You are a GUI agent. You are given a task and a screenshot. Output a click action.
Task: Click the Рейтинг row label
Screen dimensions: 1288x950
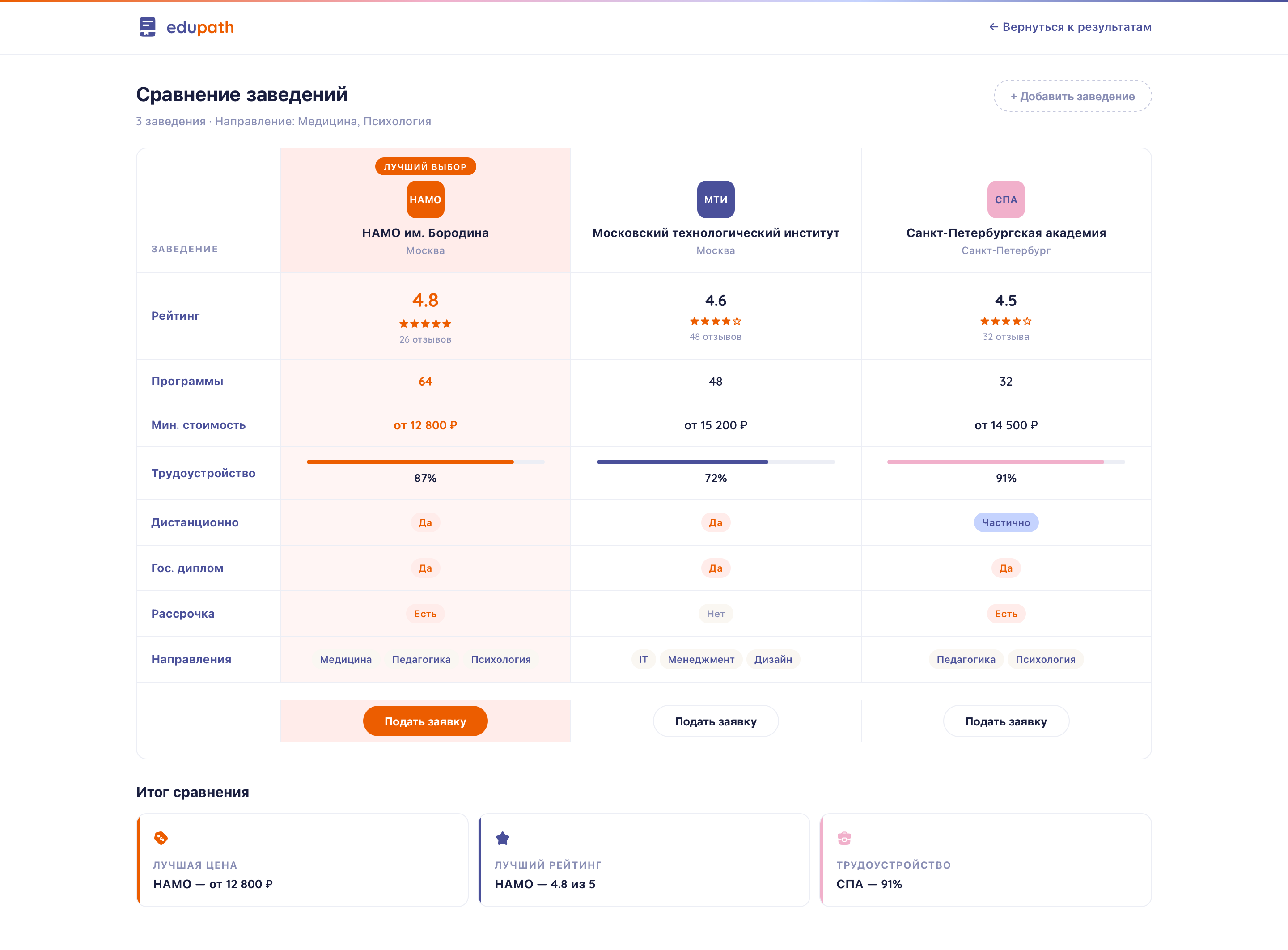click(x=175, y=316)
